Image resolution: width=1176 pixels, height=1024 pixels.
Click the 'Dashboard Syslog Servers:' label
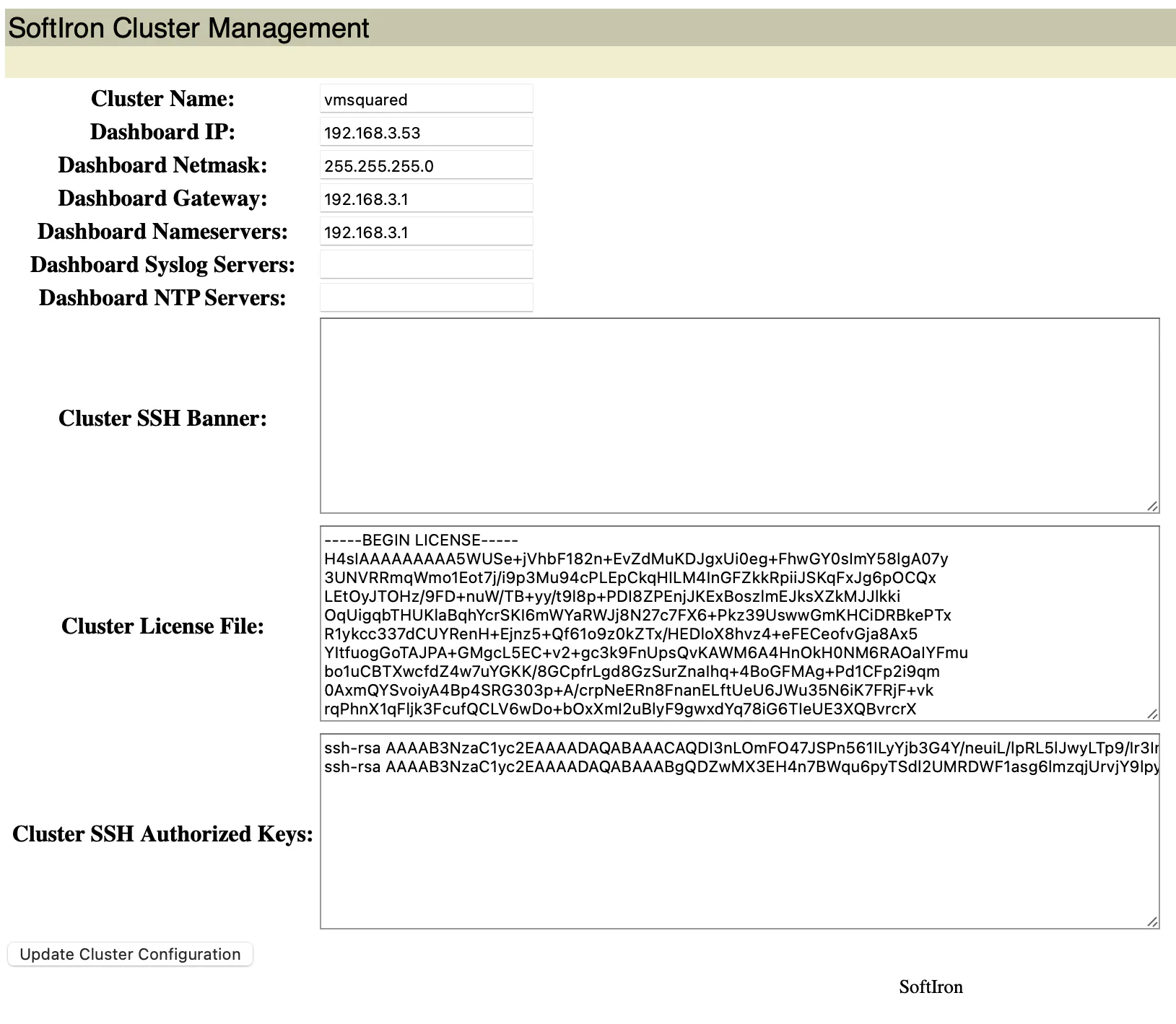click(162, 264)
